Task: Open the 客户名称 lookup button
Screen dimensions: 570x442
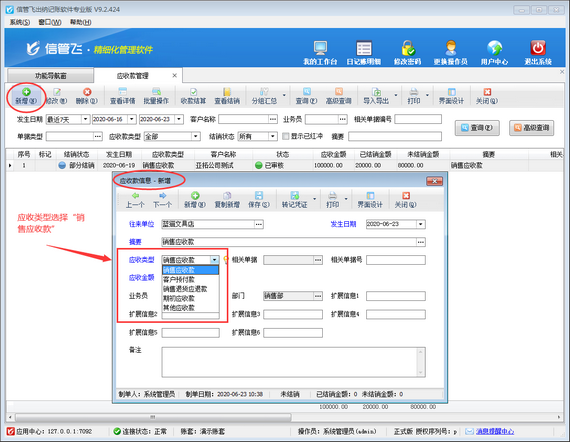Action: click(x=273, y=119)
